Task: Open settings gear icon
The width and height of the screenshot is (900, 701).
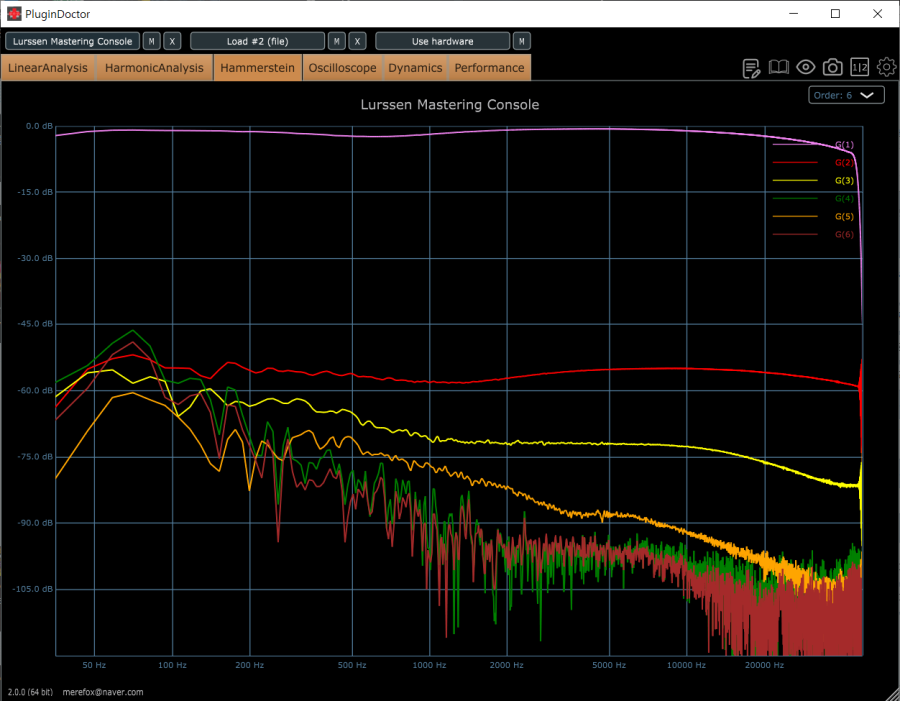Action: tap(886, 67)
